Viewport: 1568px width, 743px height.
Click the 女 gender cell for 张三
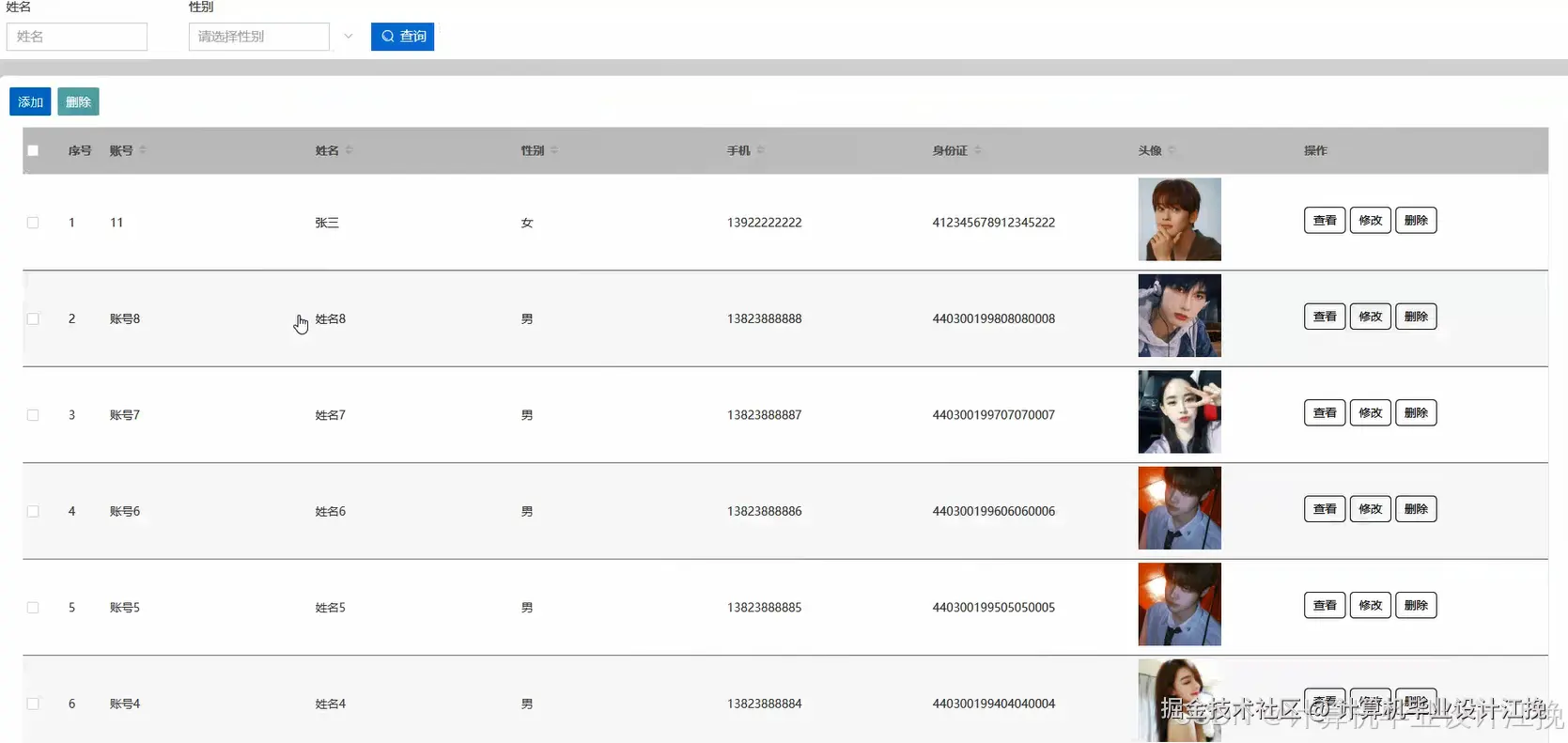click(527, 223)
